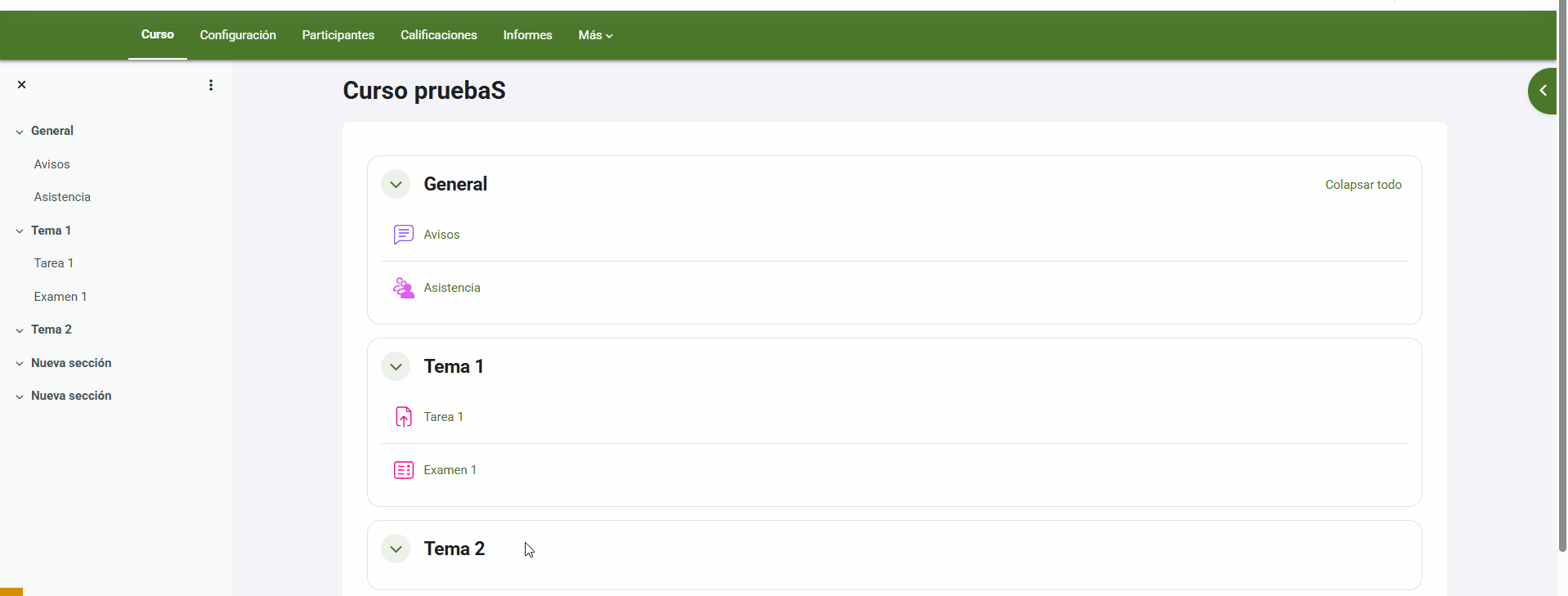1568x596 pixels.
Task: Open the Más dropdown menu
Action: 595,35
